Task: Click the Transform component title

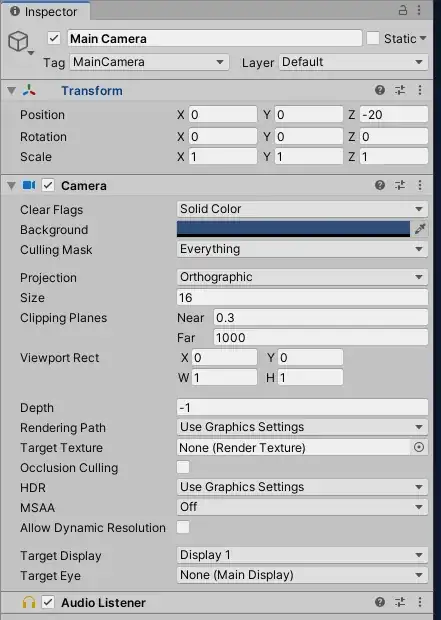Action: (92, 91)
